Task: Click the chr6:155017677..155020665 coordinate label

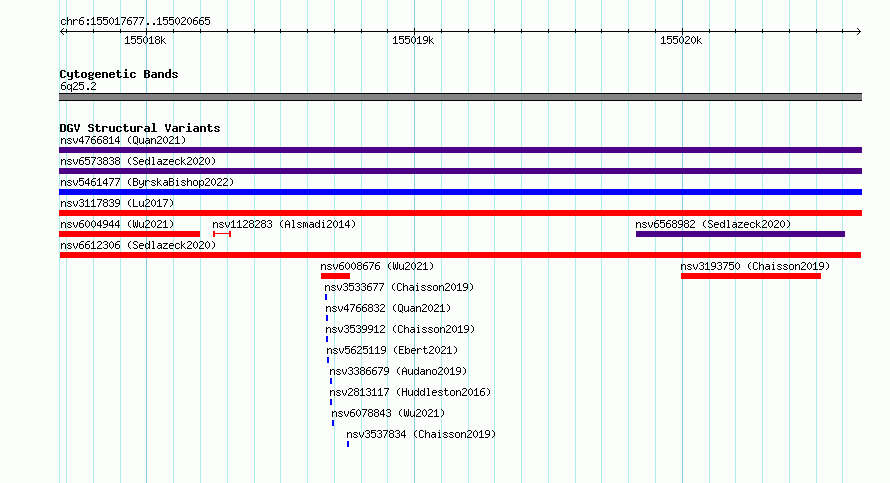Action: coord(135,21)
